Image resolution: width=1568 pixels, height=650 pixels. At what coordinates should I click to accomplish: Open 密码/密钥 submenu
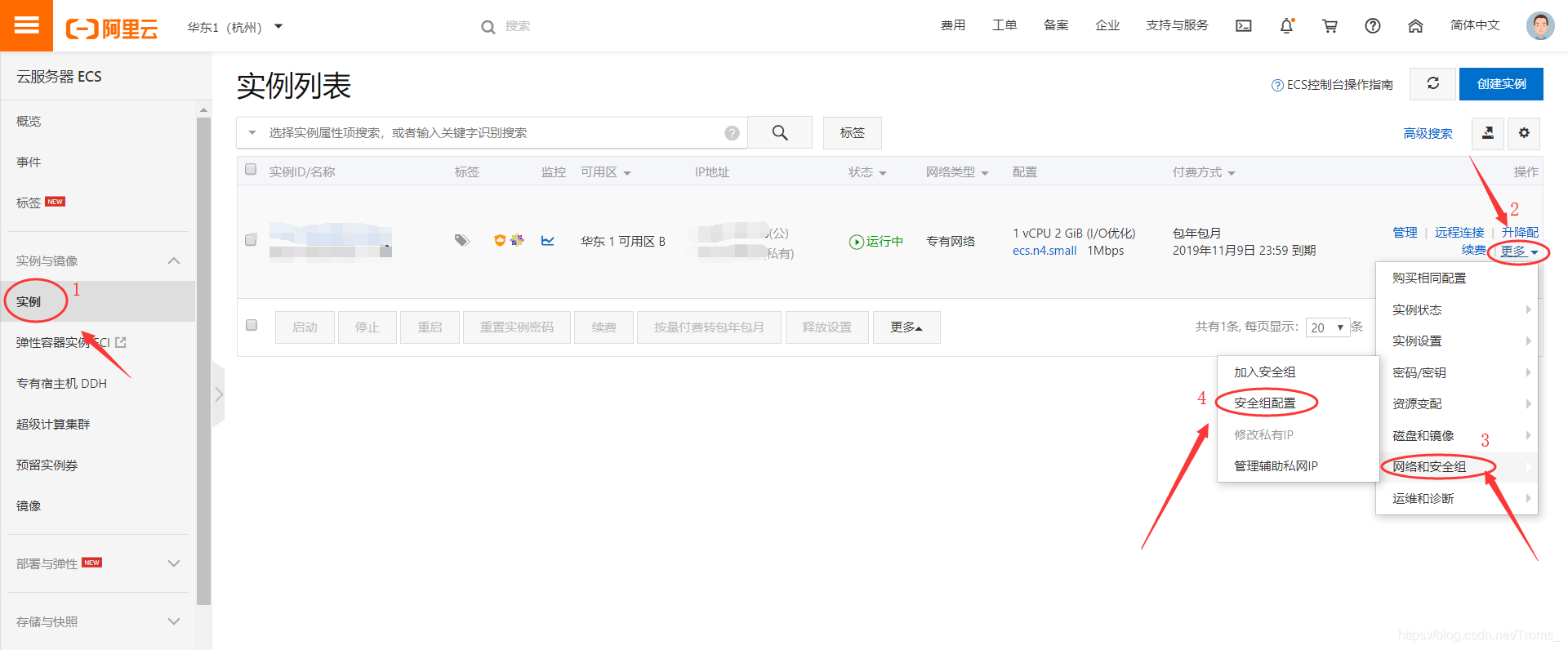tap(1457, 372)
